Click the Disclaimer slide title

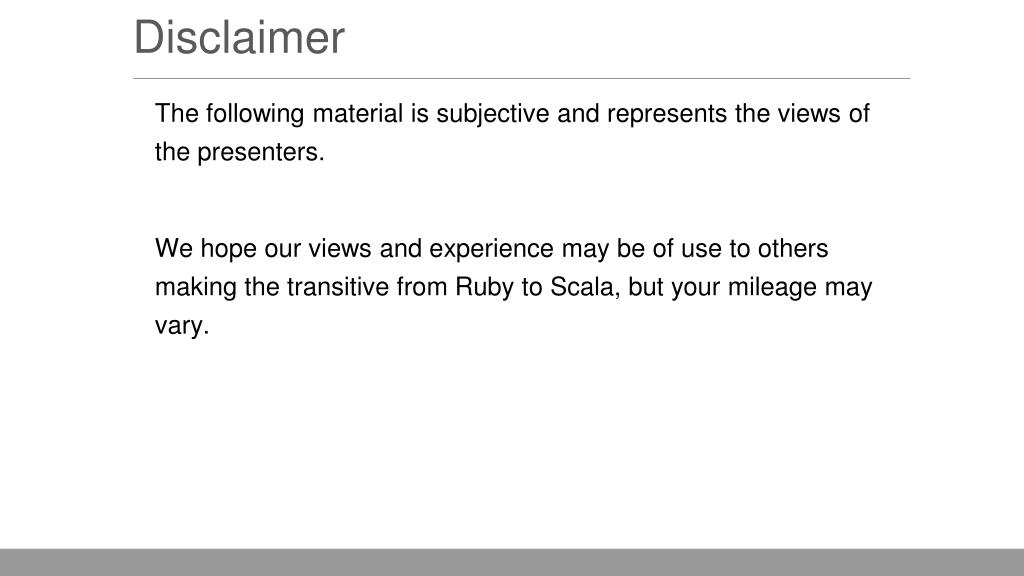[239, 38]
